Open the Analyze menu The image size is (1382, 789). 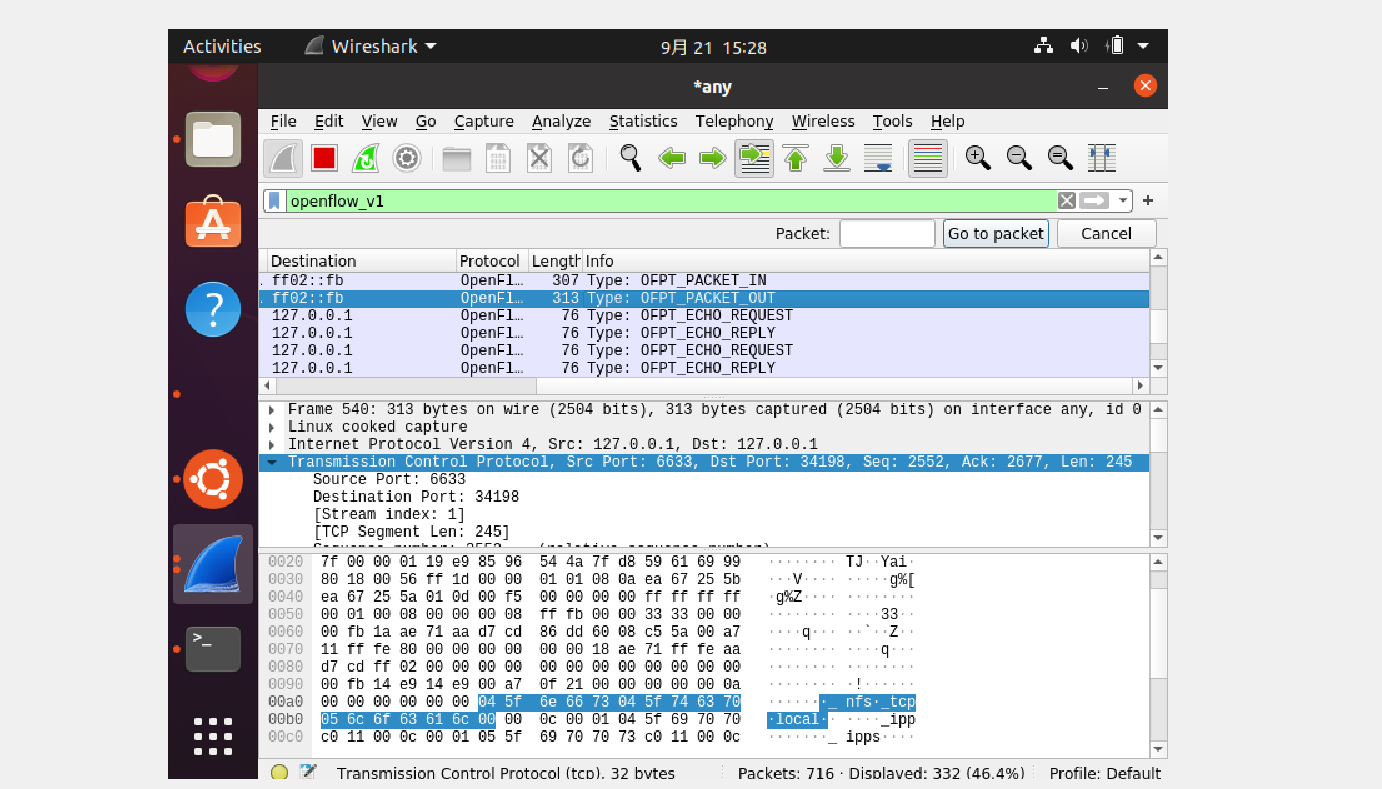pos(561,121)
